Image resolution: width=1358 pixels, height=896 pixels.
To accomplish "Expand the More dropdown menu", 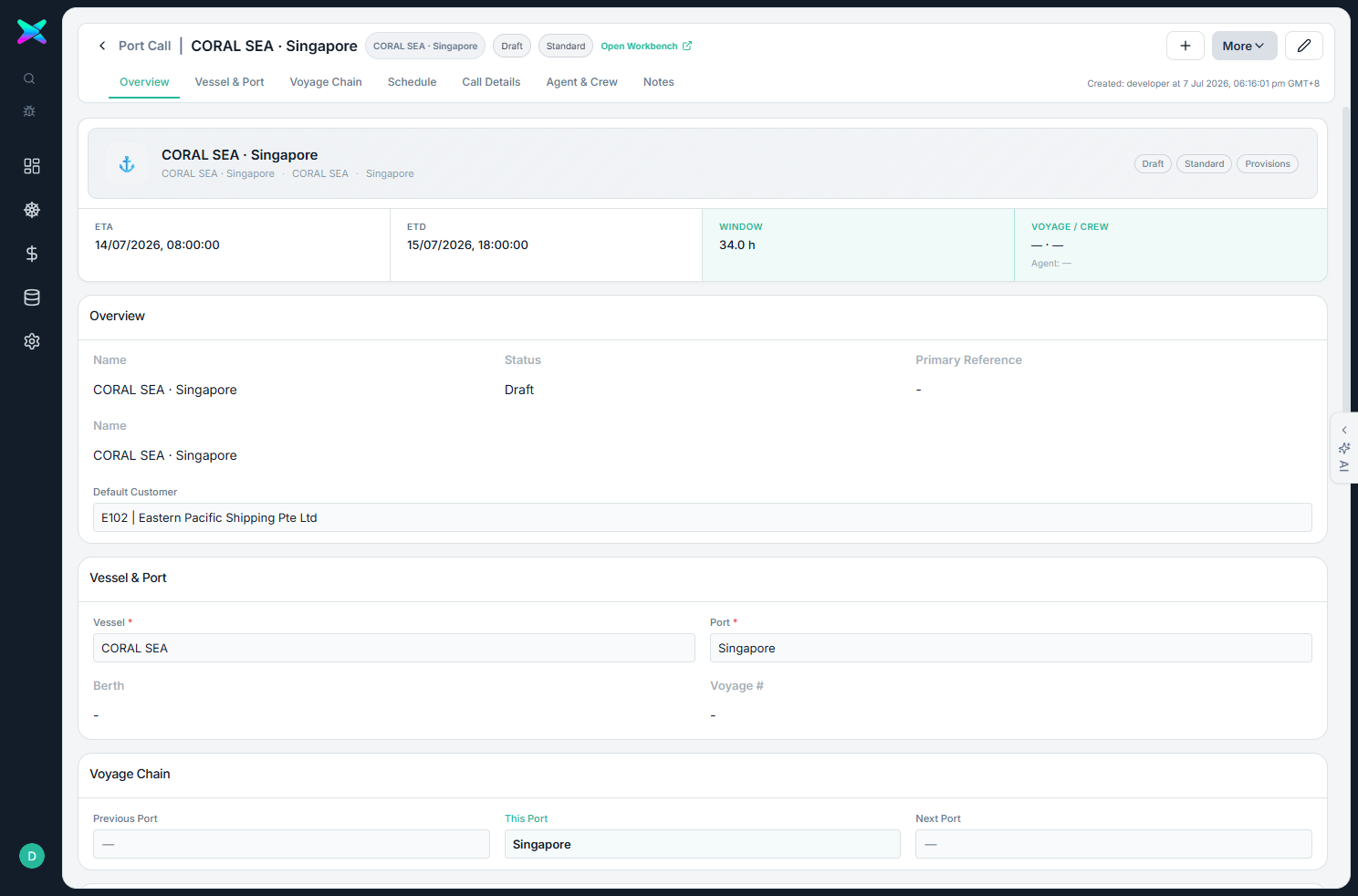I will click(1244, 46).
